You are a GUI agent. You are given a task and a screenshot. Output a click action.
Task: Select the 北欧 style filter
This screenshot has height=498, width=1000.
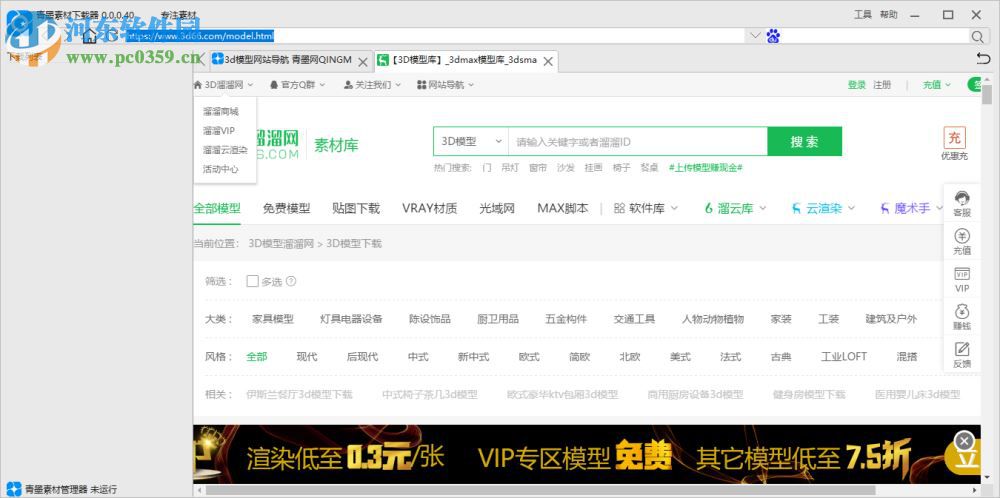click(629, 356)
